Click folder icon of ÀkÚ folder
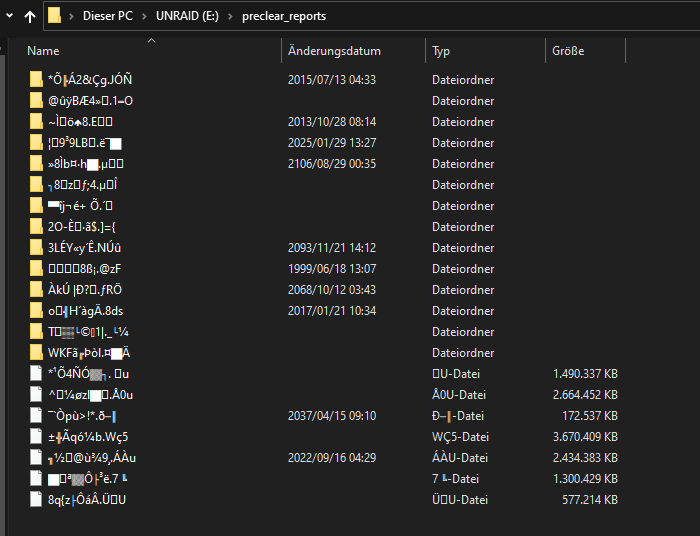 click(36, 289)
